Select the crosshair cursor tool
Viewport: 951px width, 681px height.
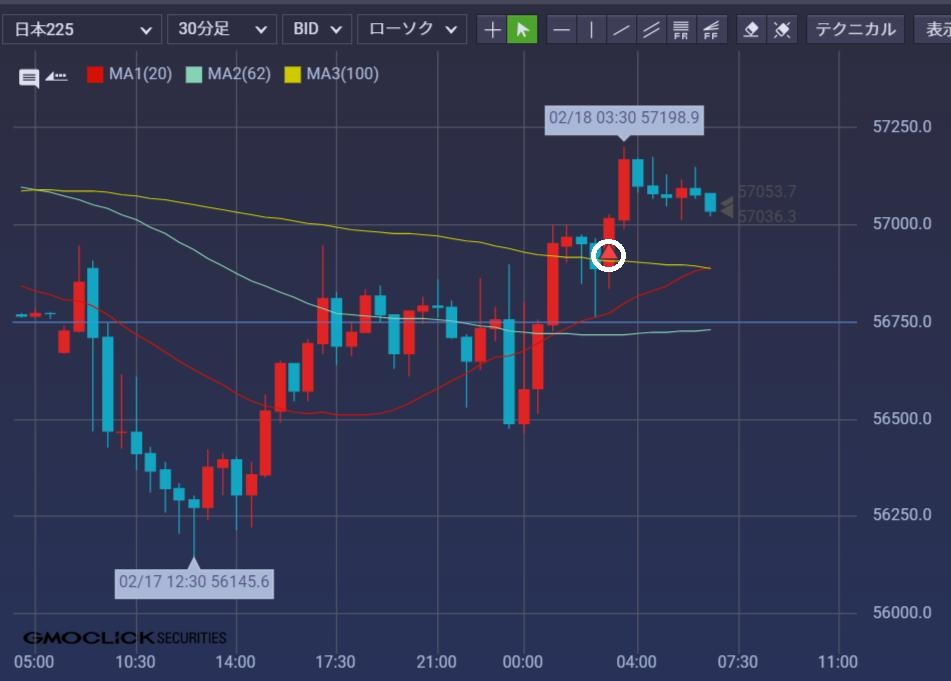[492, 29]
